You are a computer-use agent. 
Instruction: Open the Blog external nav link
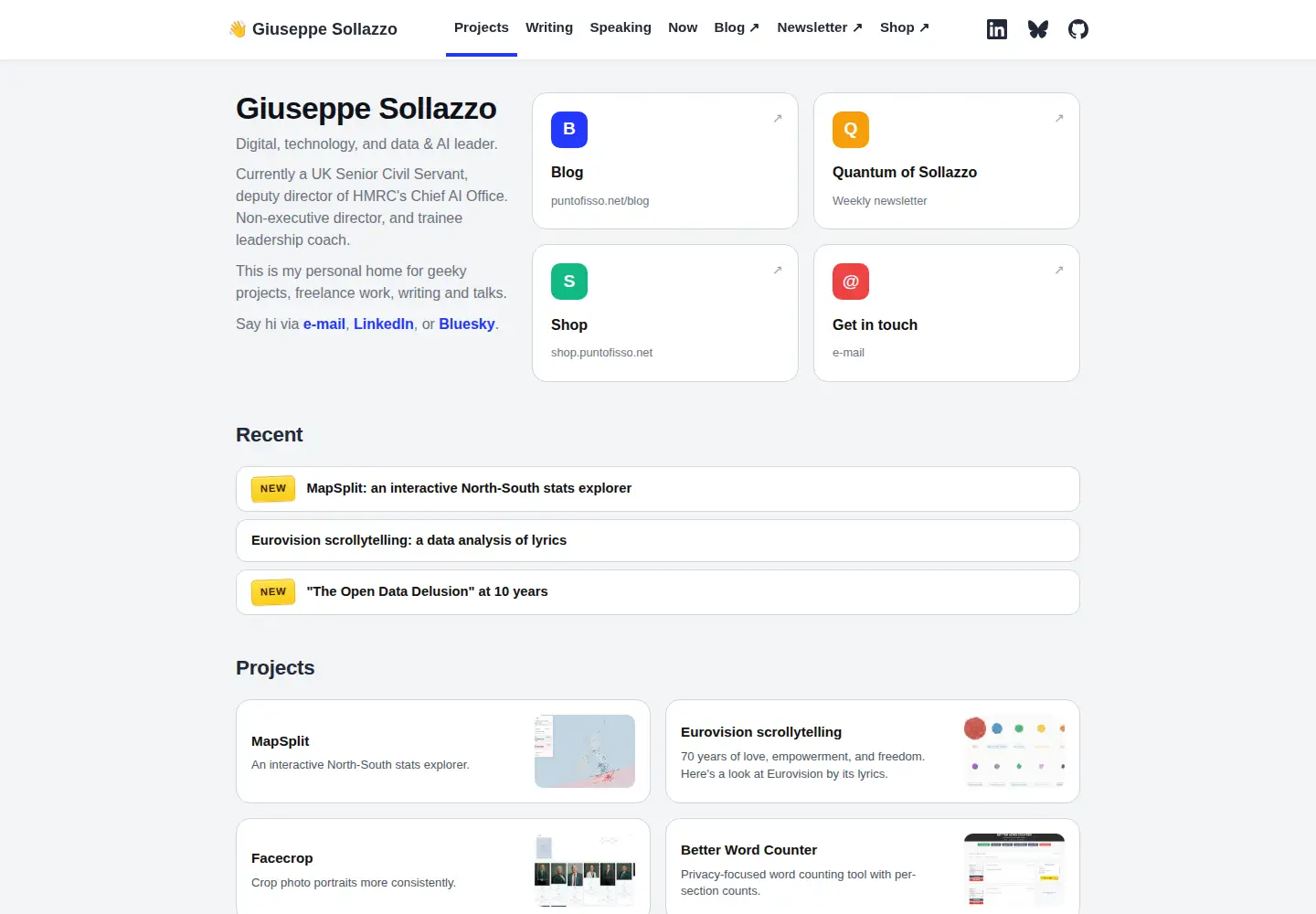coord(737,27)
